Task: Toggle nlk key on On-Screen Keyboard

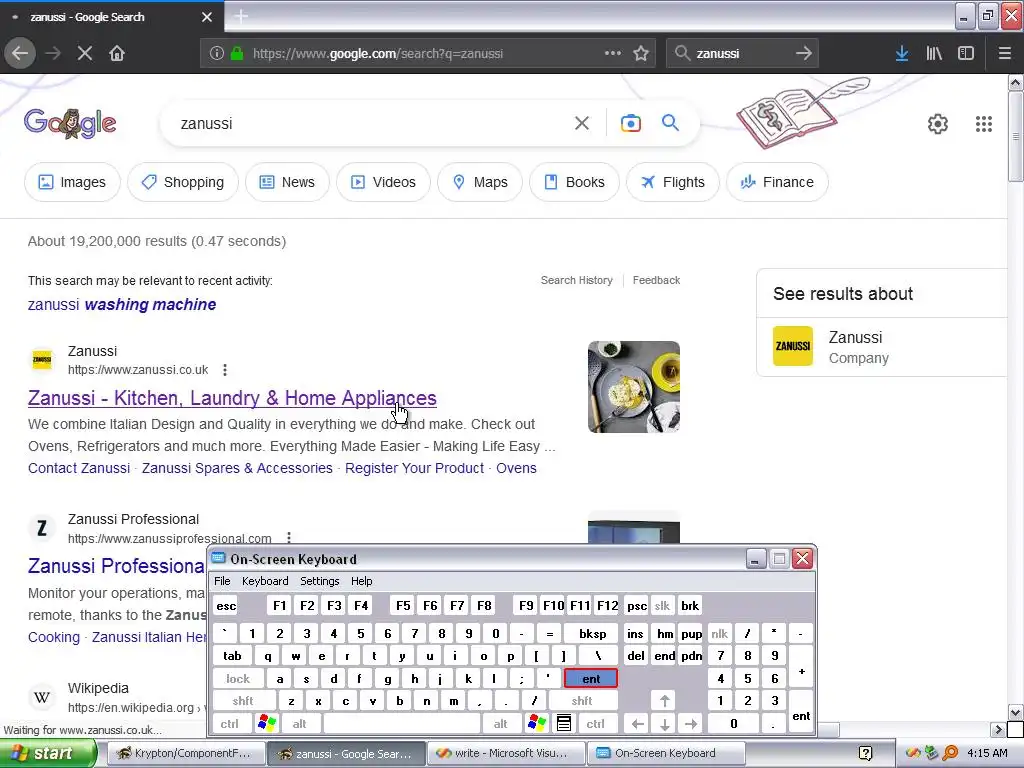Action: pyautogui.click(x=720, y=633)
